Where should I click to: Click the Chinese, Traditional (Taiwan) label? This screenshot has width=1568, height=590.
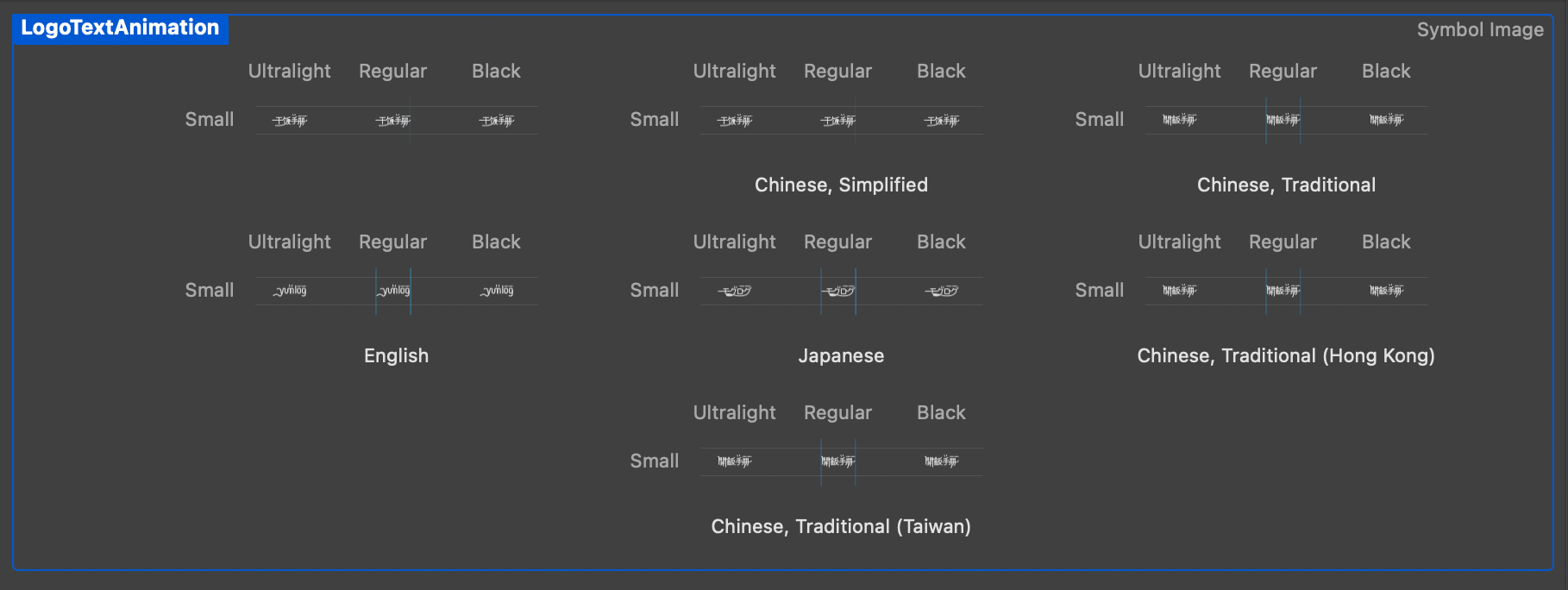(841, 526)
